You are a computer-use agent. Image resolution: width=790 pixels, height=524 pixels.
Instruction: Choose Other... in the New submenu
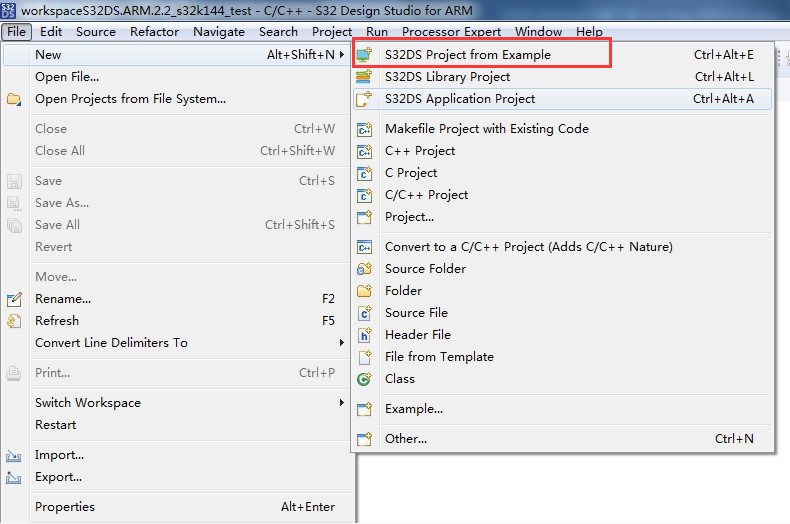point(562,439)
